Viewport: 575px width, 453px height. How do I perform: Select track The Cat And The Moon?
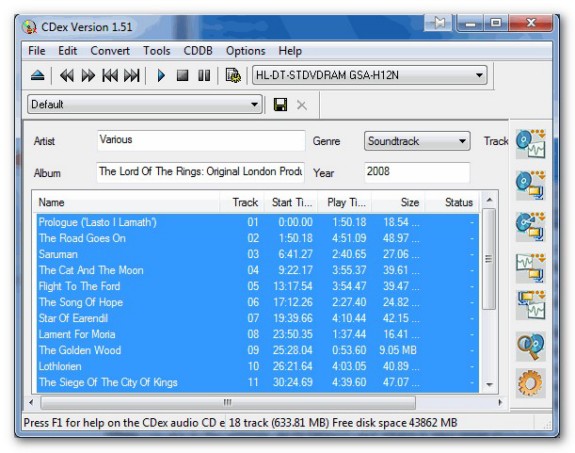[258, 270]
